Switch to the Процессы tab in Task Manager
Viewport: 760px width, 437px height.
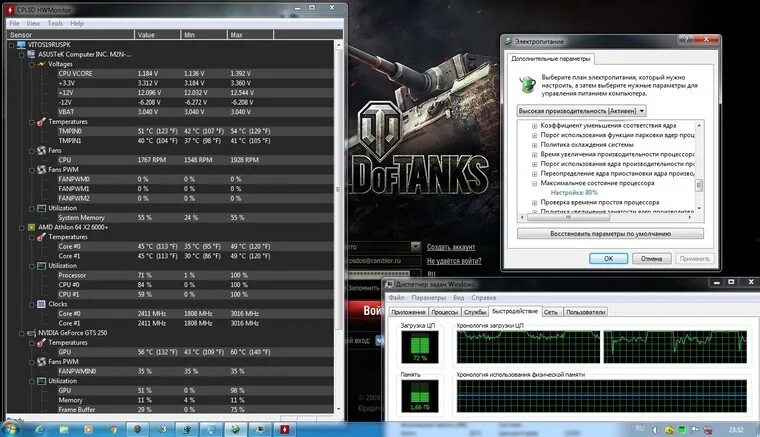pyautogui.click(x=444, y=312)
